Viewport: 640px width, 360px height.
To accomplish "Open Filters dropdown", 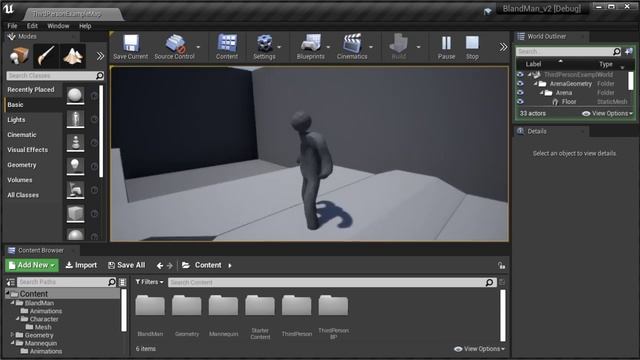I will pos(149,282).
